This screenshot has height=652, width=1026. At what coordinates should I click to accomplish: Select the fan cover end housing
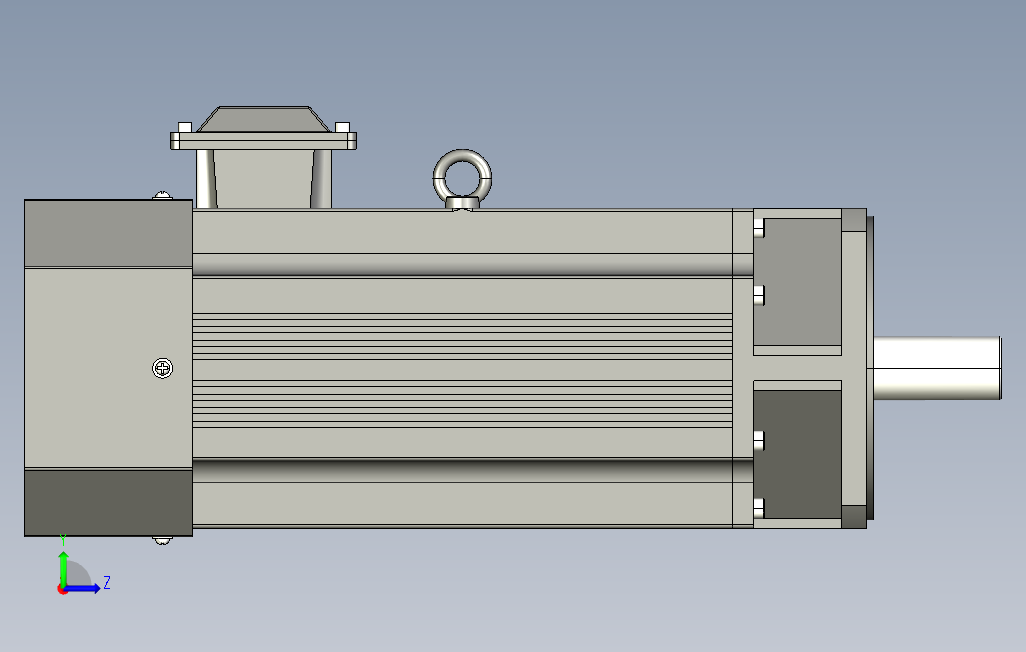109,368
